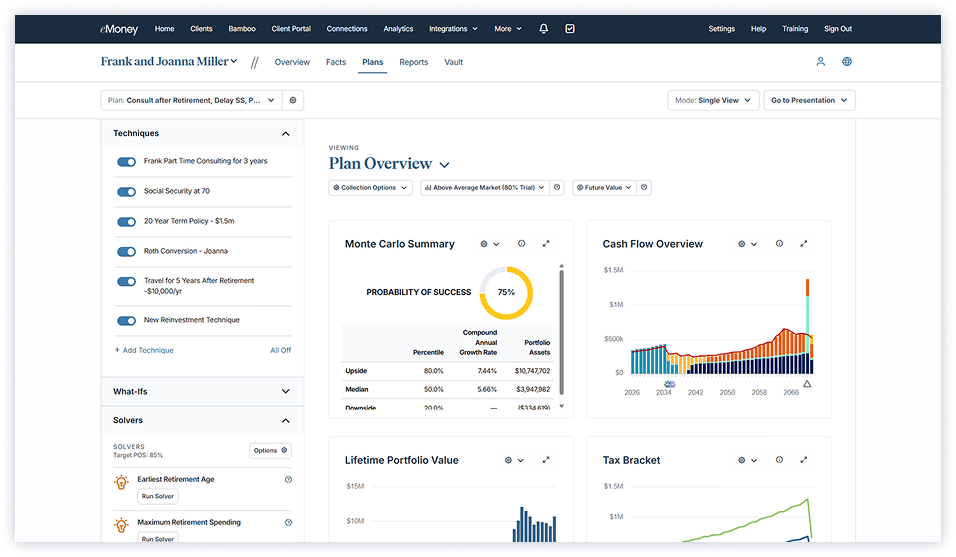Open the Mode: Single View dropdown

coord(713,100)
